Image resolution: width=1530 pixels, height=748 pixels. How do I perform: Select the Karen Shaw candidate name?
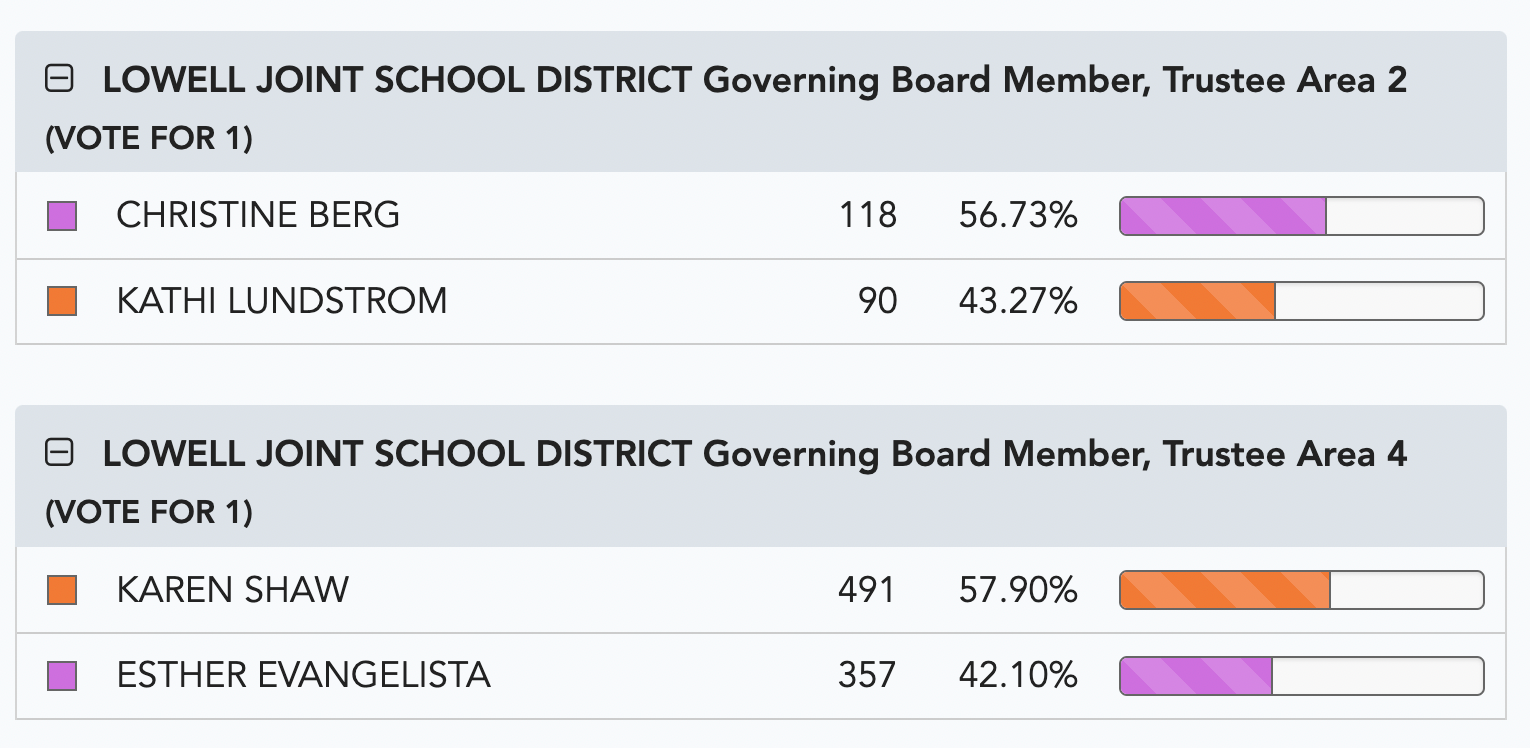233,590
